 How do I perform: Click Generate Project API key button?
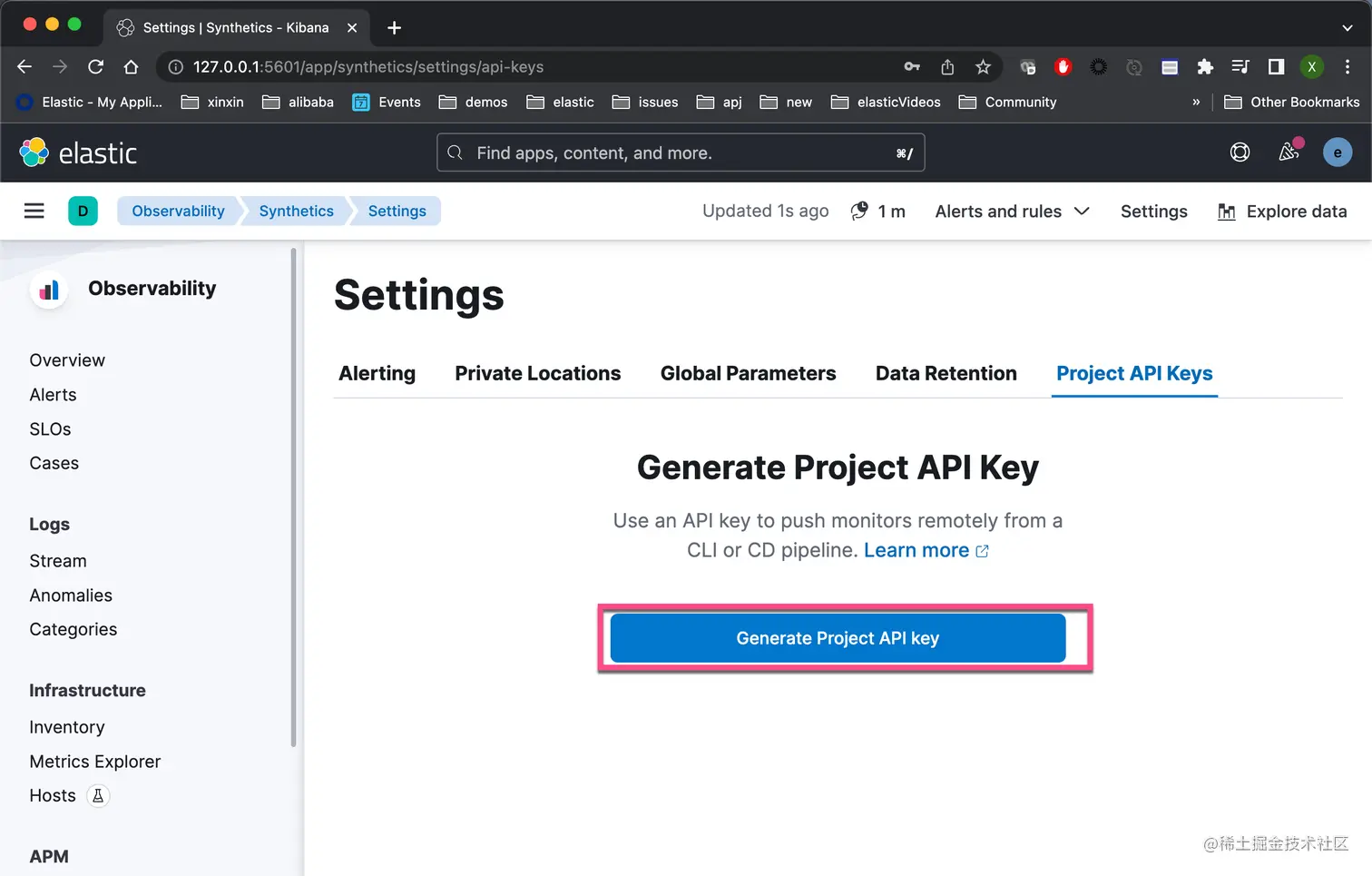838,638
